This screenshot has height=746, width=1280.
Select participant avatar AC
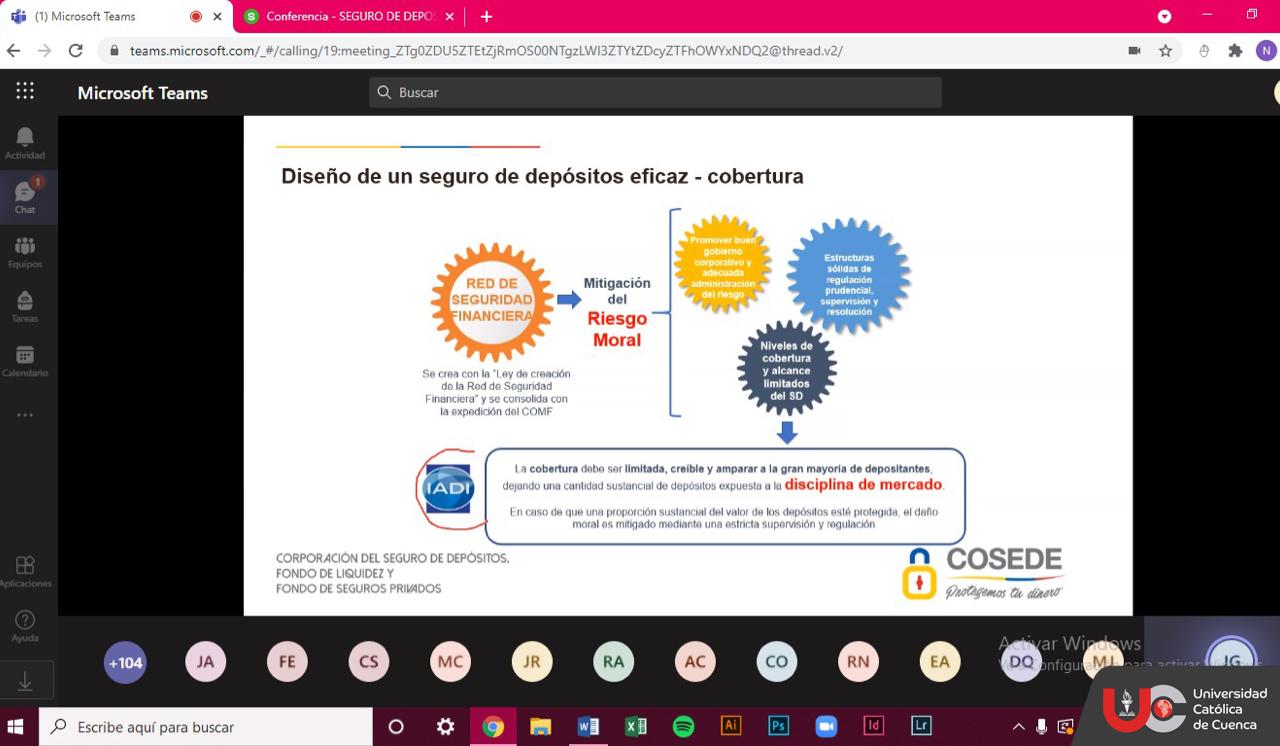(x=695, y=662)
